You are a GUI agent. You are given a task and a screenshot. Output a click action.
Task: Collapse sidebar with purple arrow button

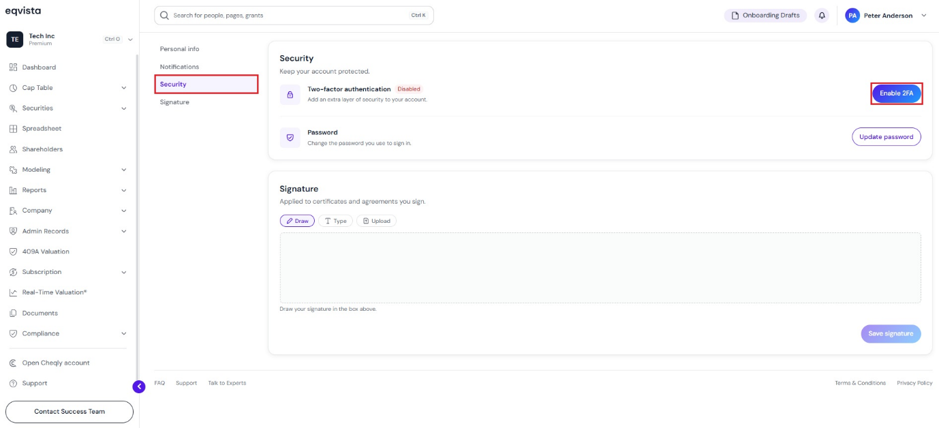(x=139, y=387)
